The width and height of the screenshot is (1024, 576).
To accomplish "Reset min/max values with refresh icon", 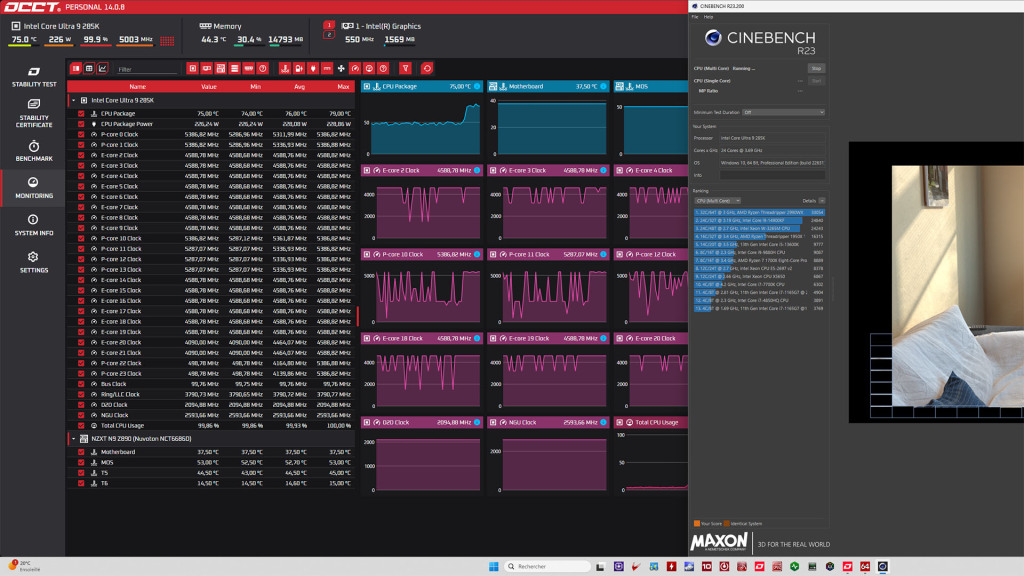I will (x=427, y=69).
